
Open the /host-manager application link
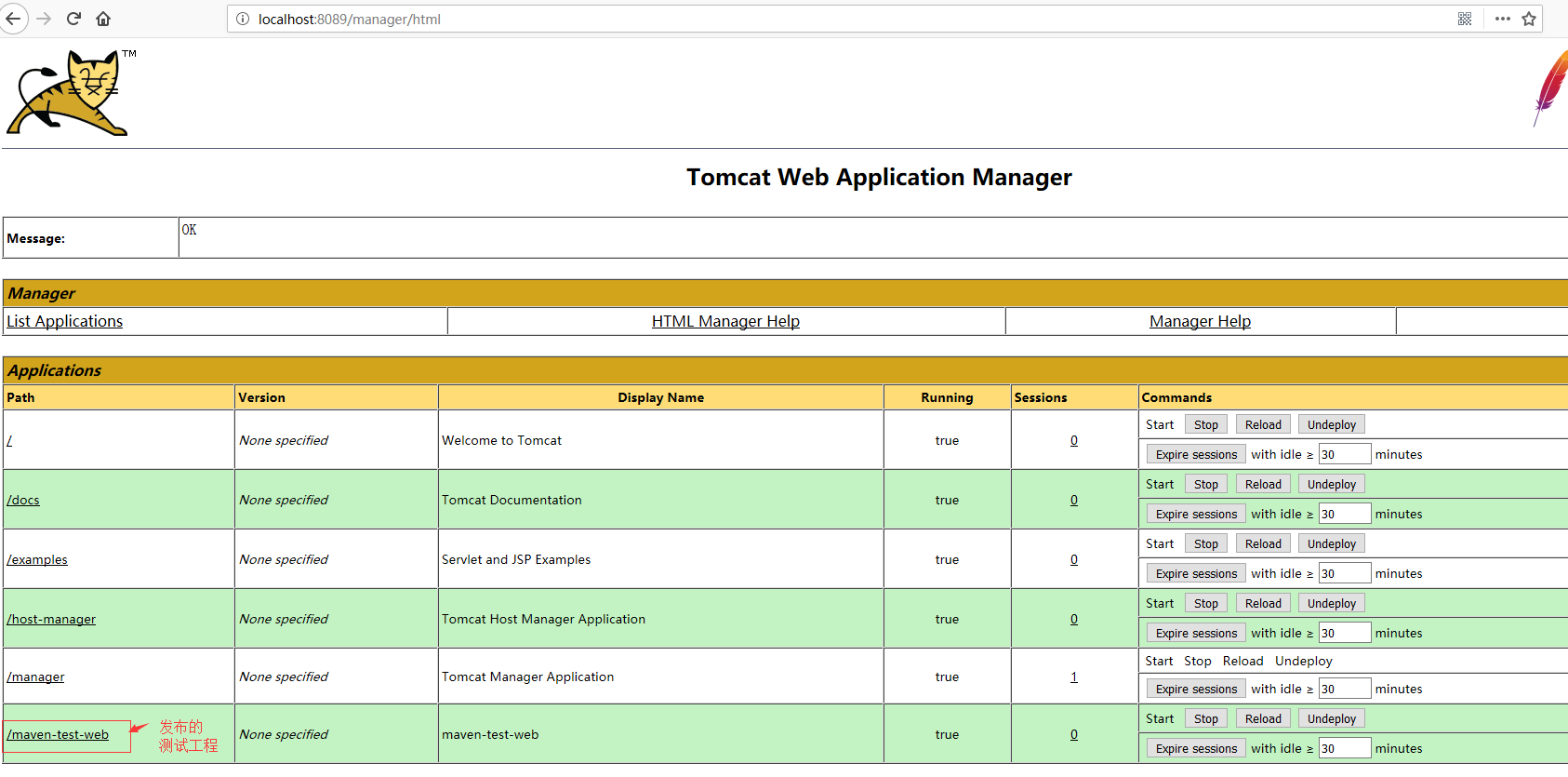tap(51, 619)
